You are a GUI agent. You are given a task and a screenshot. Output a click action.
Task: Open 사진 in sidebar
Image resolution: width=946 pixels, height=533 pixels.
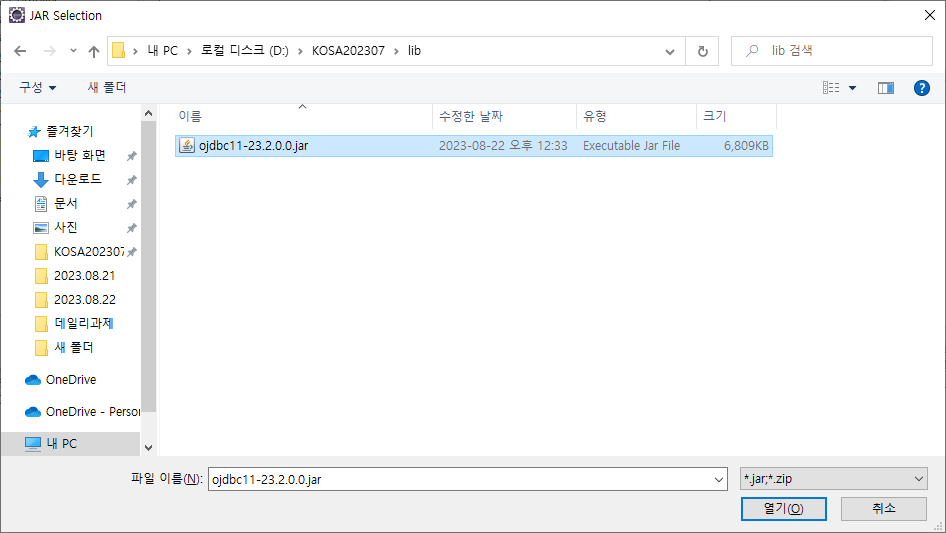pos(66,227)
